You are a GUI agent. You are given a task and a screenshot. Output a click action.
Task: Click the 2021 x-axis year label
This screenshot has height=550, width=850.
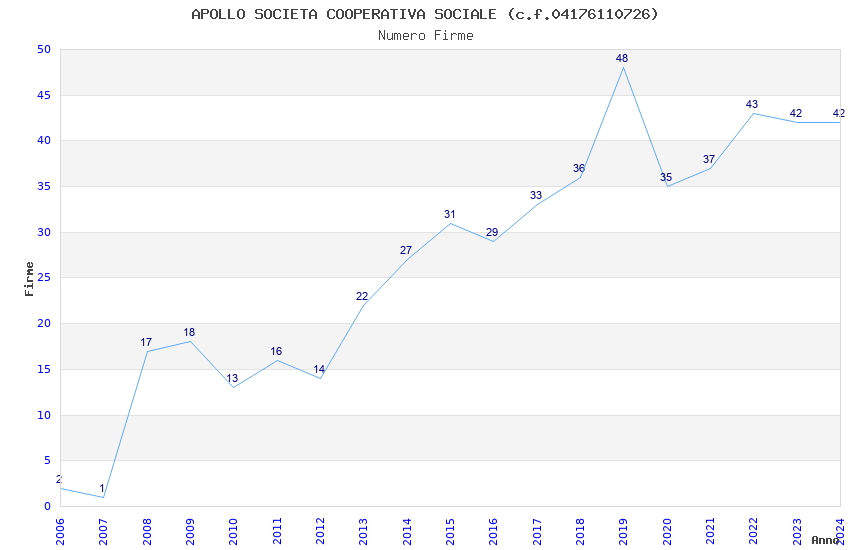point(710,531)
